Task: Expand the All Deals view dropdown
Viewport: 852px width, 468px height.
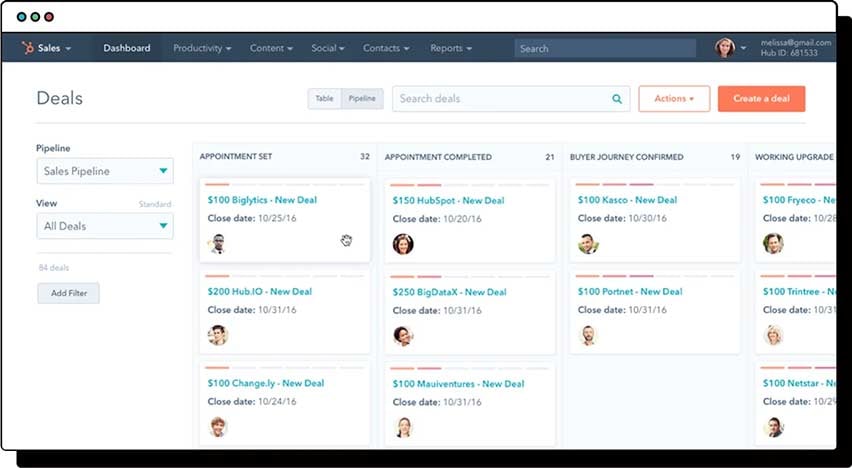Action: pyautogui.click(x=105, y=226)
